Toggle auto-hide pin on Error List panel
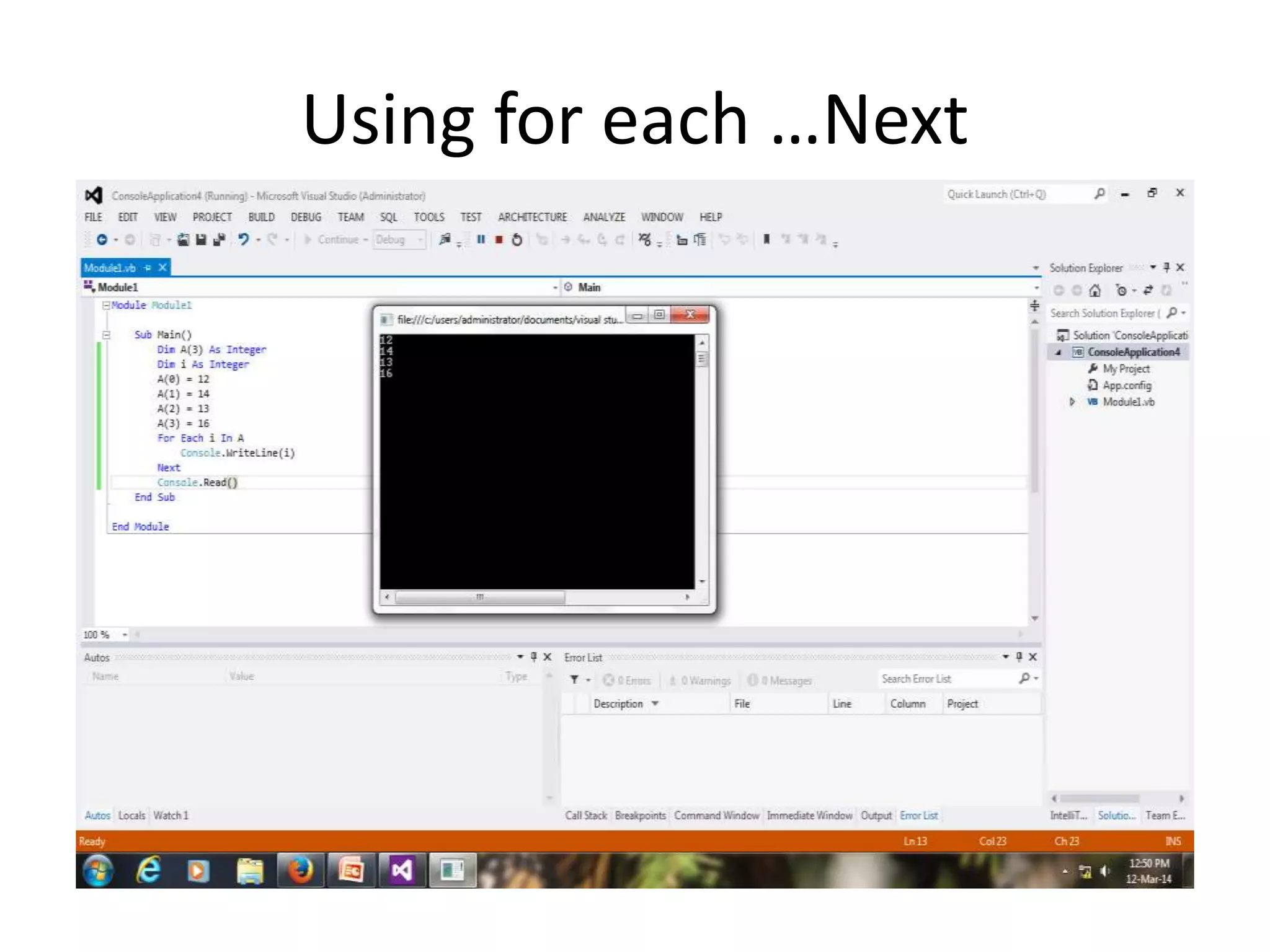This screenshot has width=1270, height=952. tap(1019, 657)
